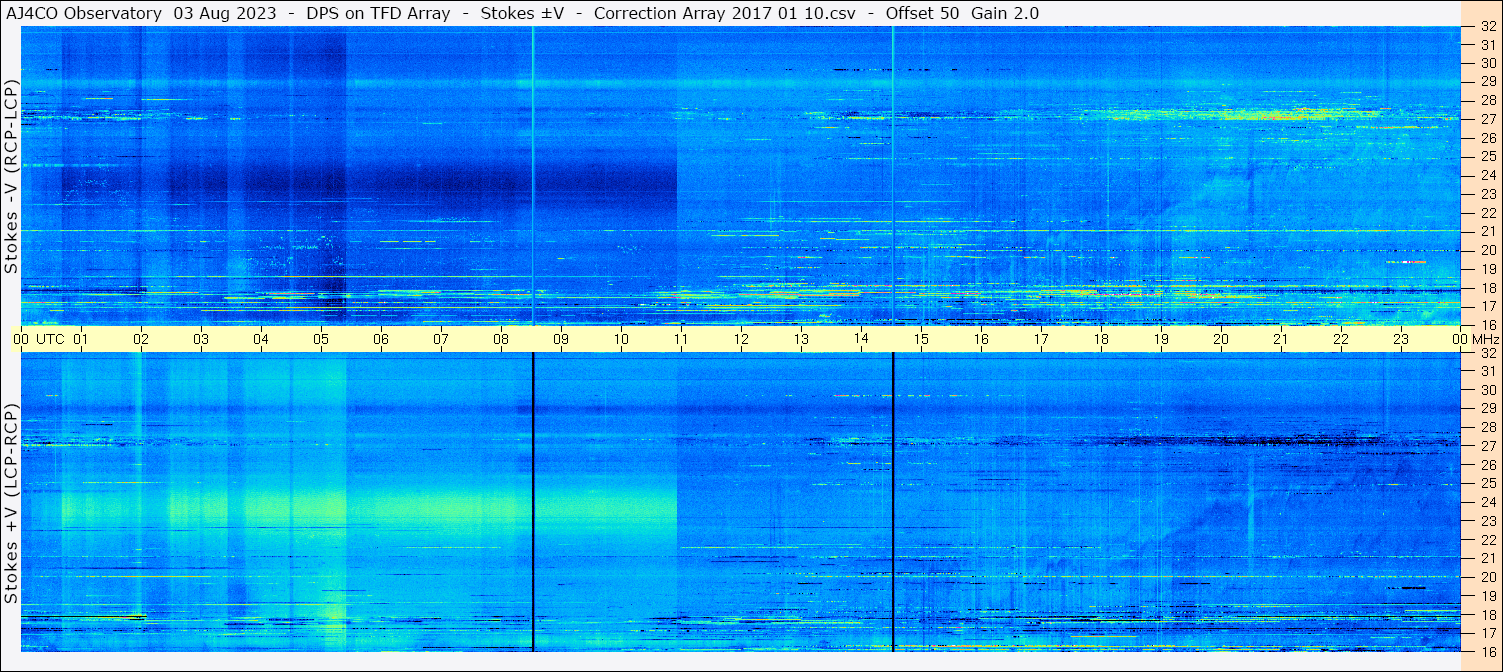Click the Stokes +V (LCP-RCP) axis title
Screen dimensions: 1503x672
tap(10, 505)
